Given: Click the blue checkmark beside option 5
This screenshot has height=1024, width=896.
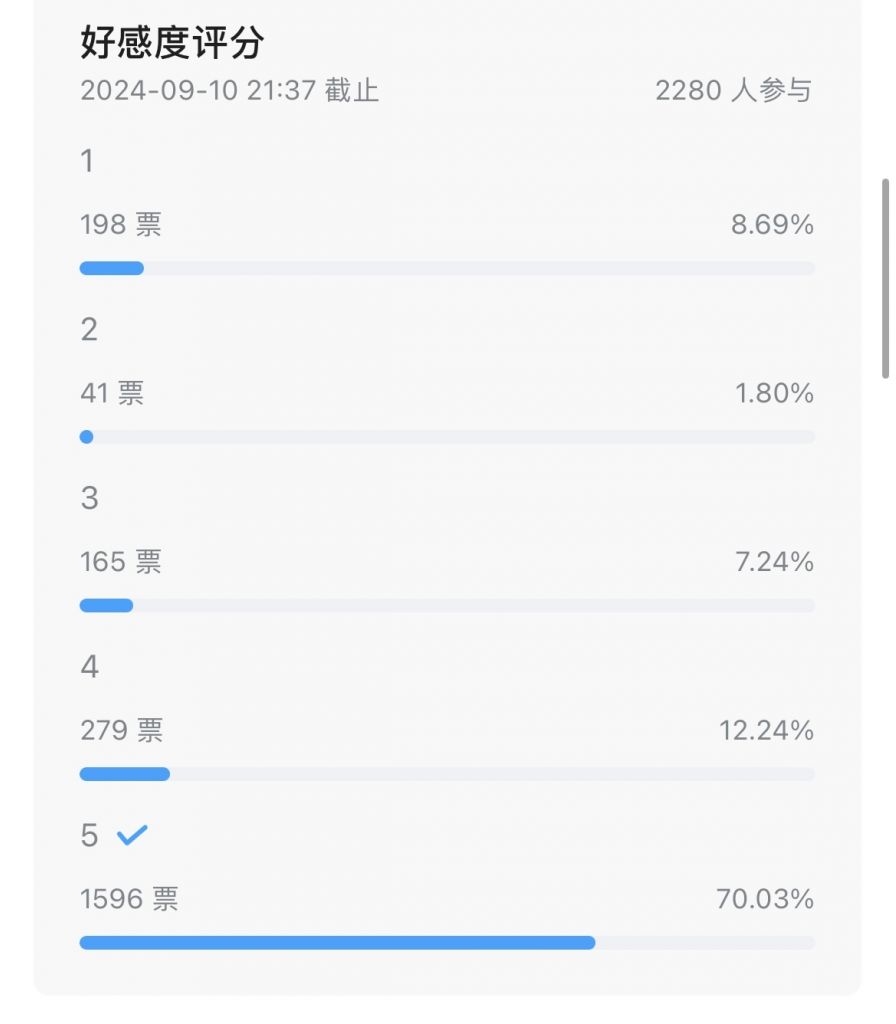Looking at the screenshot, I should coord(132,835).
